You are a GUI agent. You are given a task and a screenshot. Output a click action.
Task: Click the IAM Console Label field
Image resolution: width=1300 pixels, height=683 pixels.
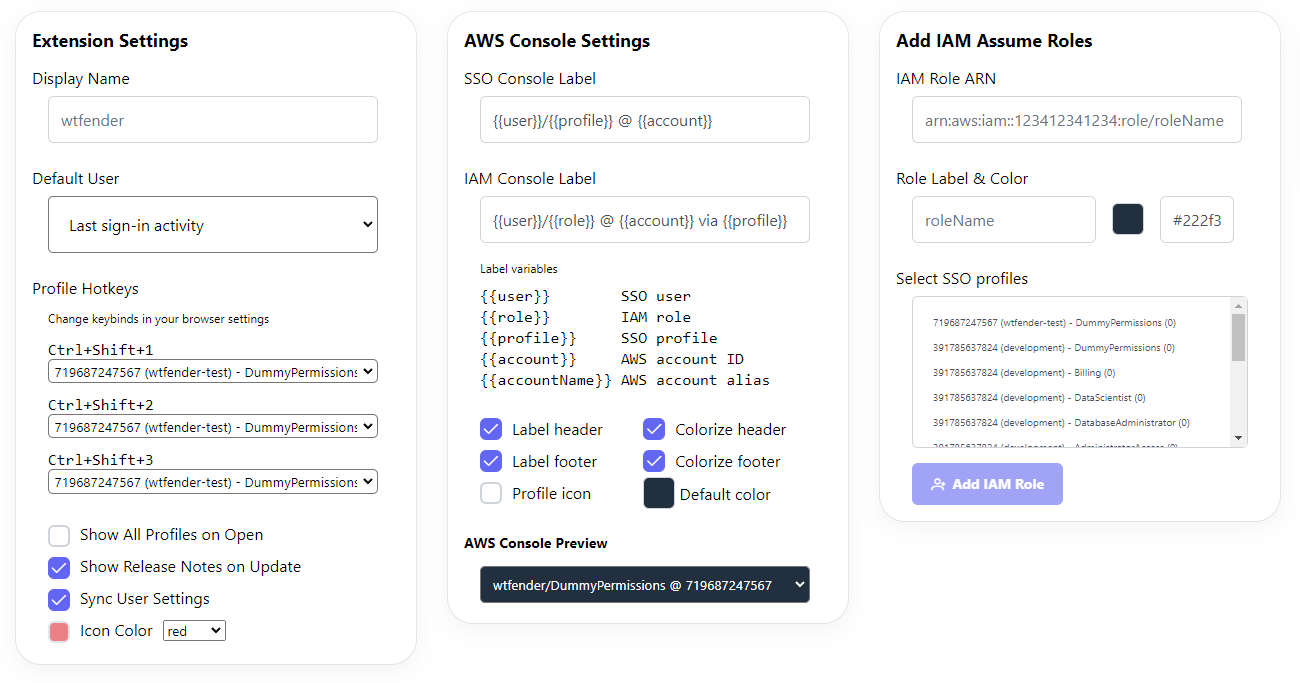pos(645,220)
